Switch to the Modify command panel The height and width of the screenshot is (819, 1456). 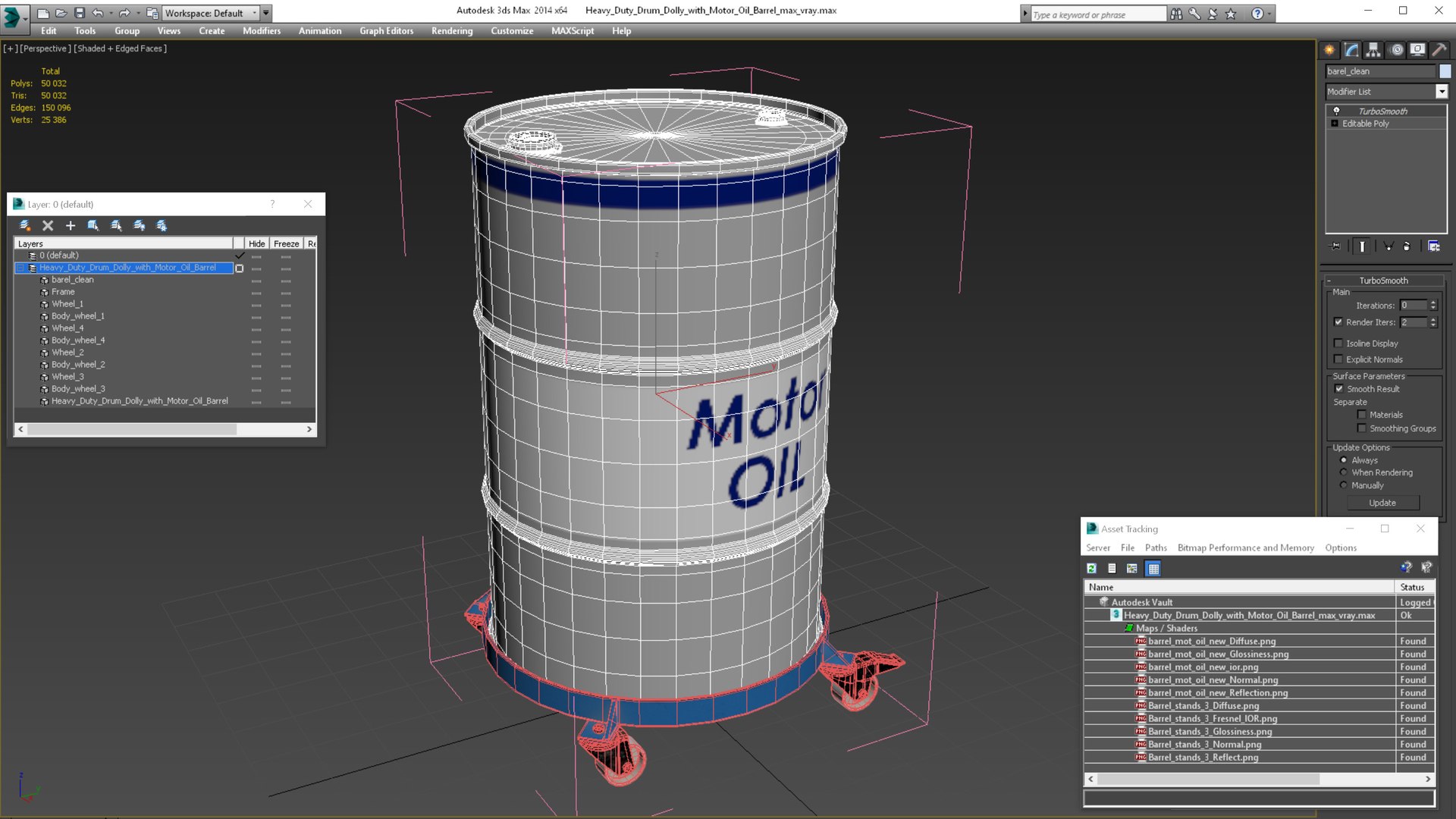(1351, 50)
